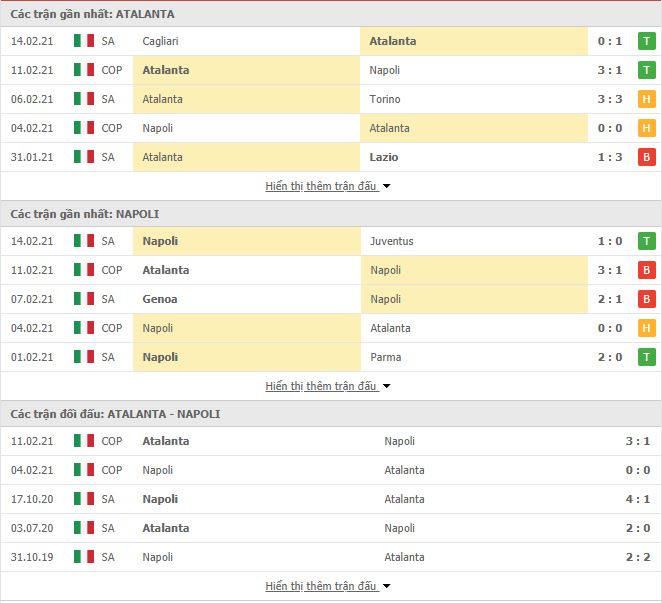
Task: Click the orange H badge in Napoli's 04.02.21 row
Action: click(646, 328)
